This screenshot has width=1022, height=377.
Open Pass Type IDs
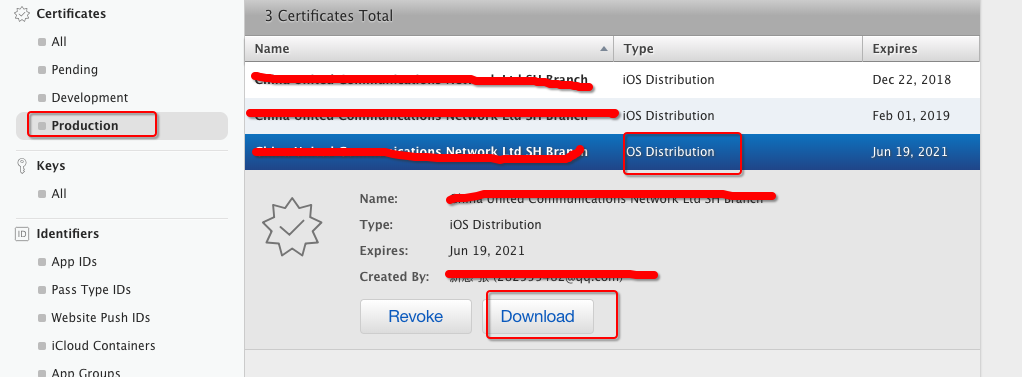[91, 290]
